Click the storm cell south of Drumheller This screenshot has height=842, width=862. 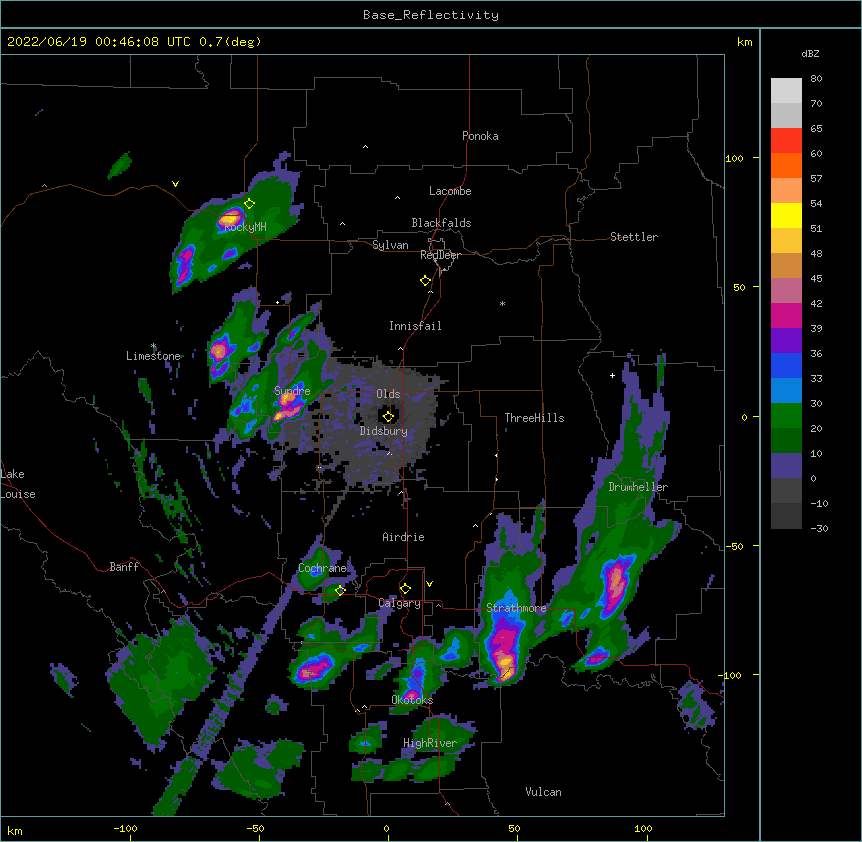[x=615, y=584]
